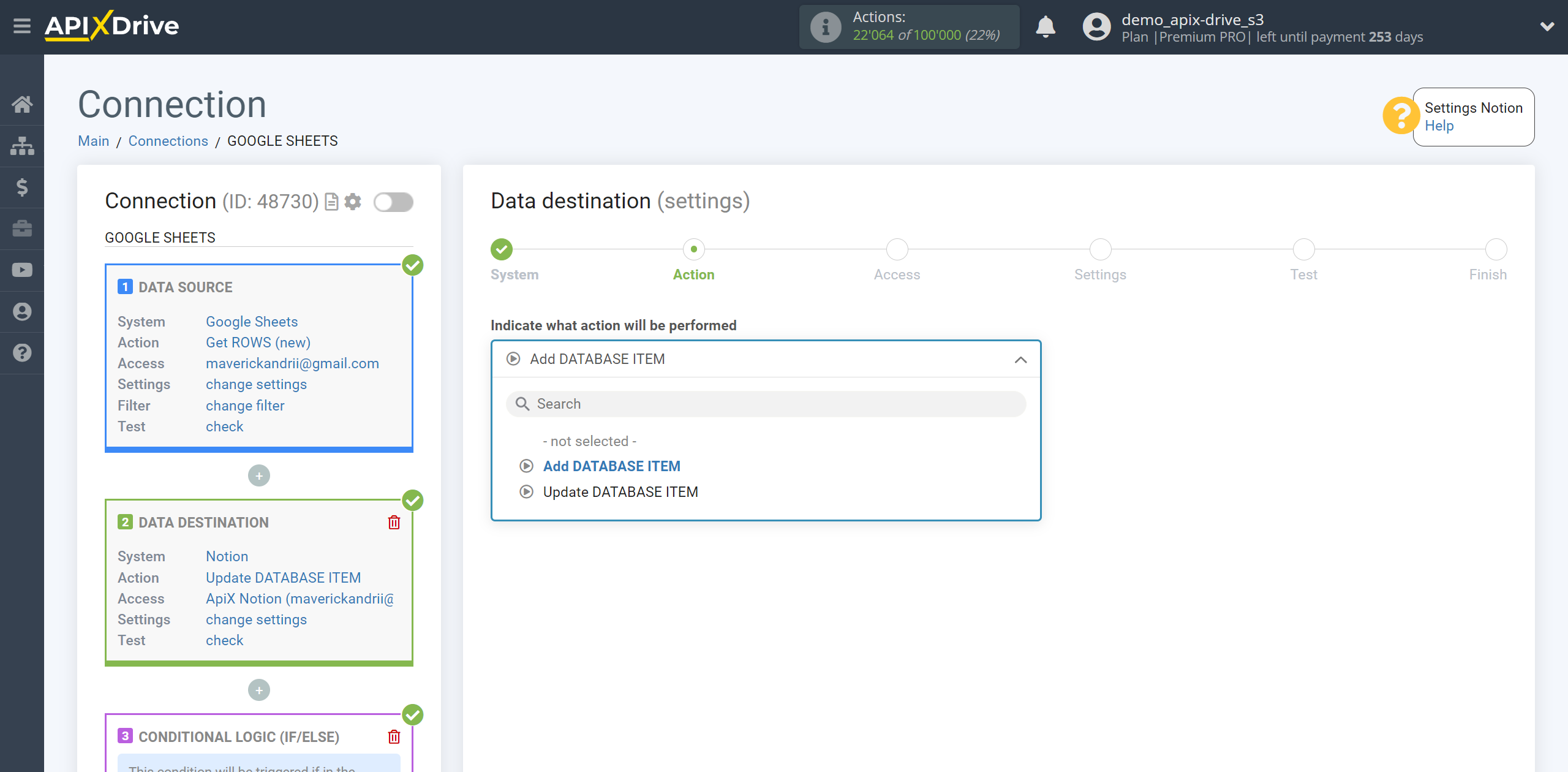
Task: Open ApiX Notion access link
Action: tap(300, 599)
